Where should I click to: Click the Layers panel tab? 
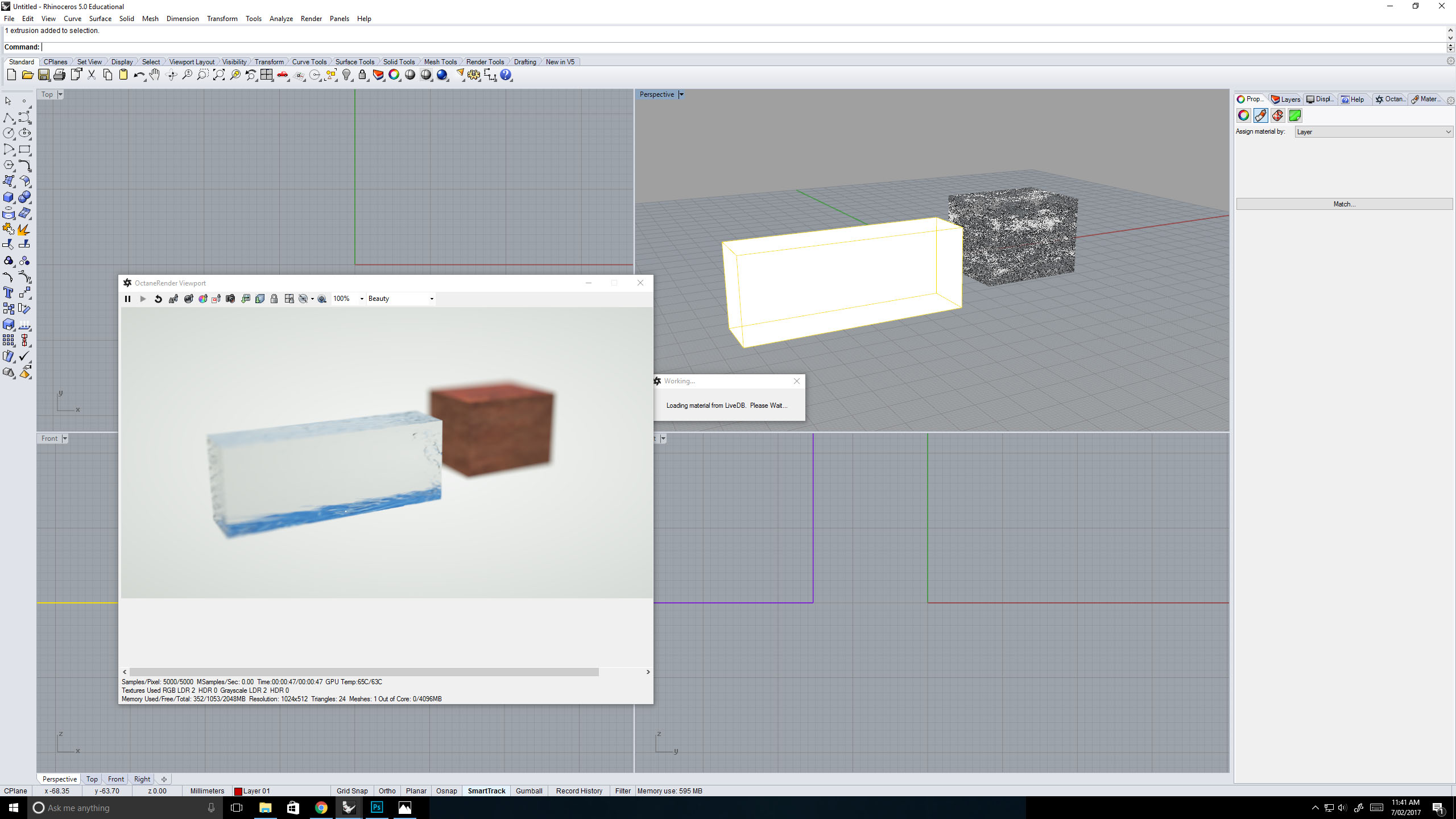tap(1285, 99)
